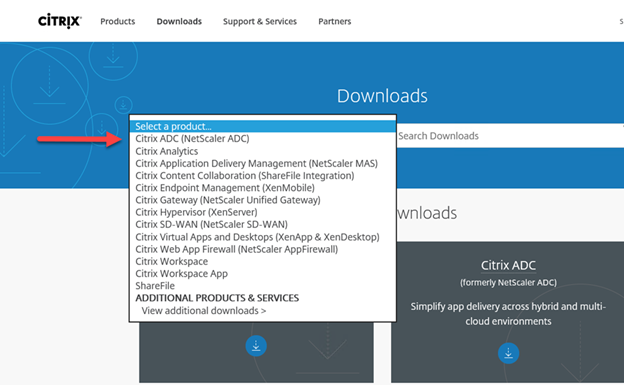Focus the Search Downloads field
624x385 pixels.
(510, 136)
